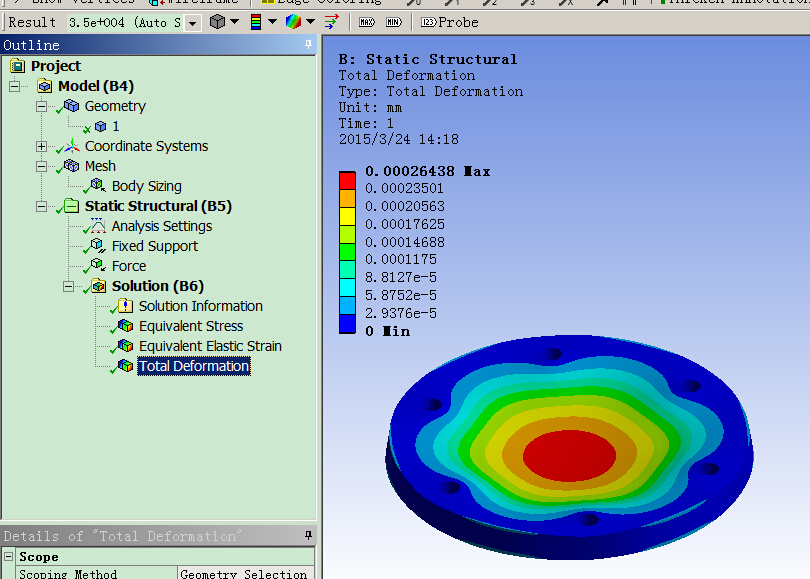810x579 pixels.
Task: Collapse the Scope section in Details
Action: (x=9, y=557)
